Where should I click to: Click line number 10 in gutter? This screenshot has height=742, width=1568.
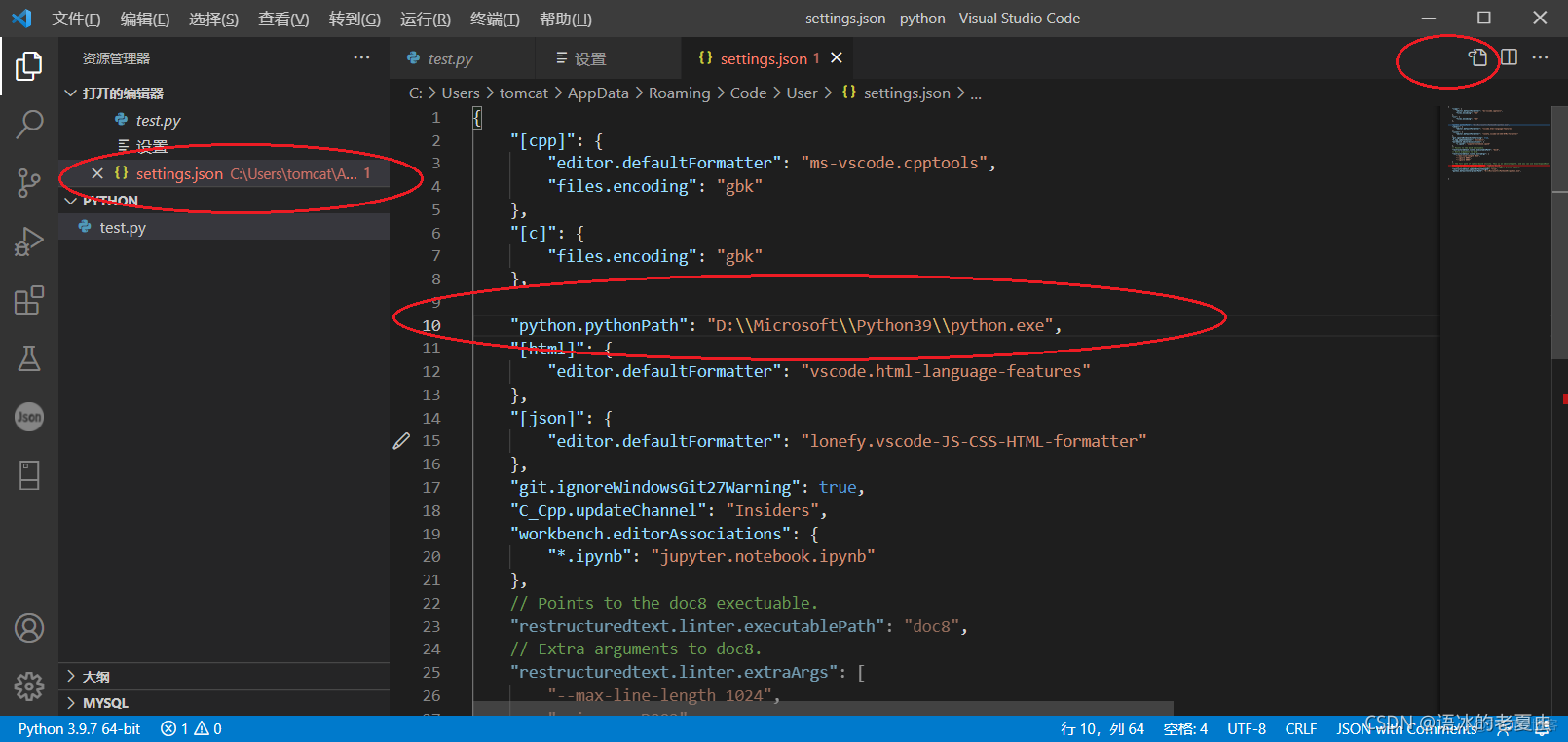pyautogui.click(x=431, y=325)
